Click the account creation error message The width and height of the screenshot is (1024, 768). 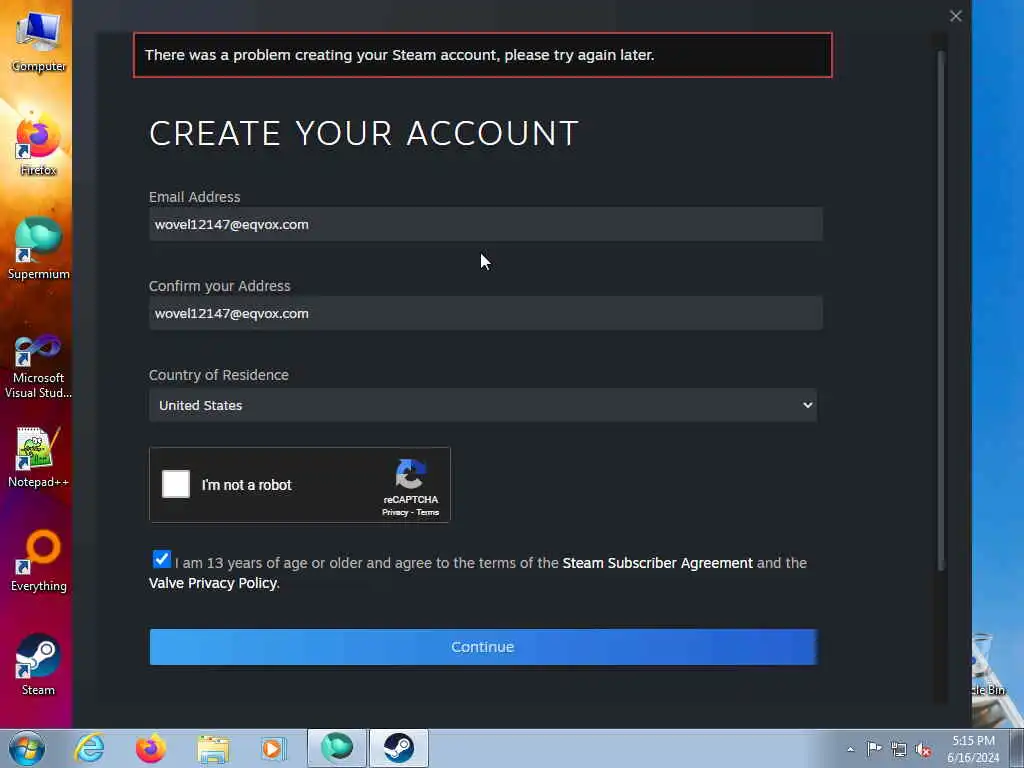(x=483, y=55)
